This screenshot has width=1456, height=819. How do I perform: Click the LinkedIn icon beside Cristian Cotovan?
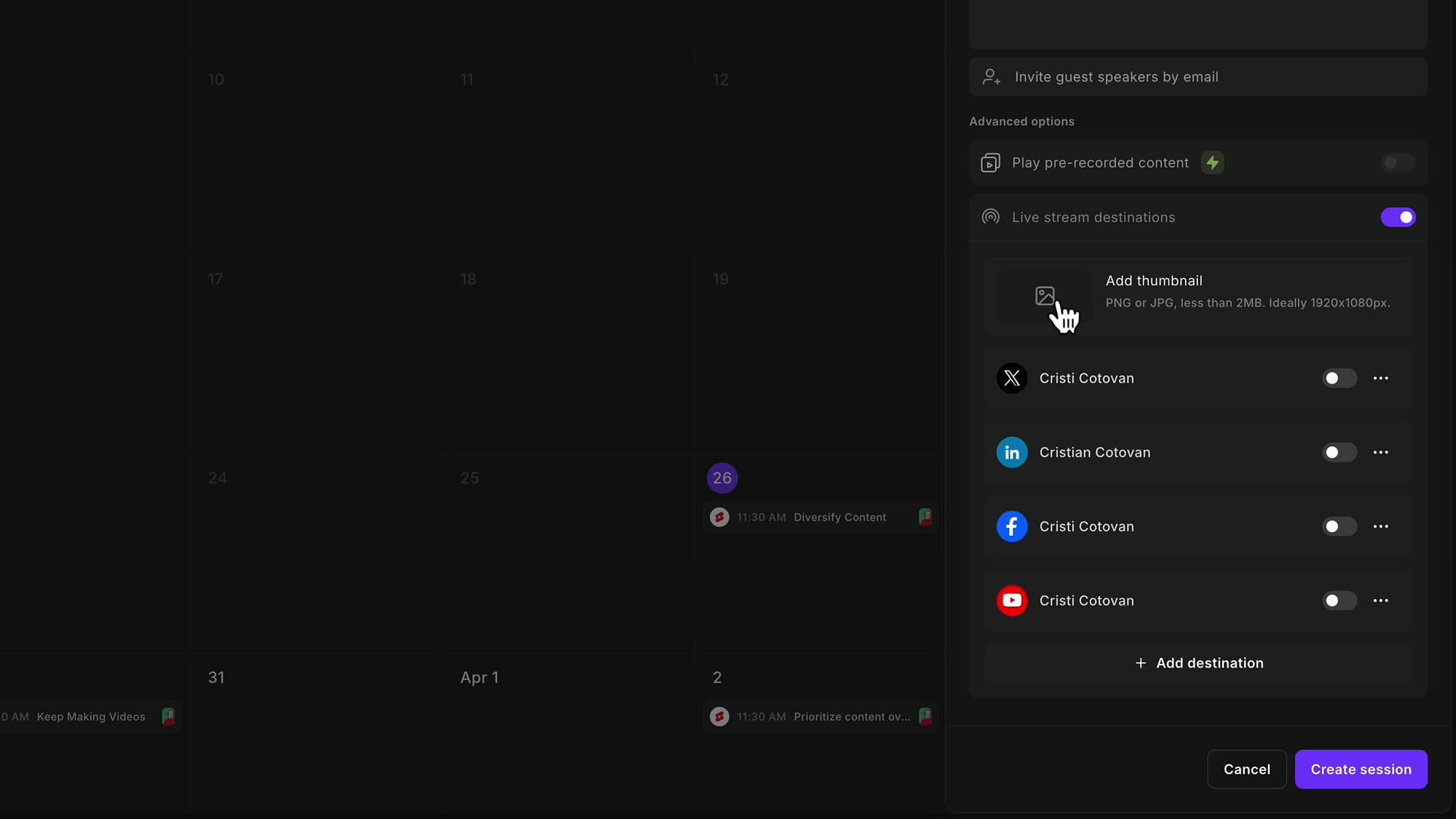pyautogui.click(x=1011, y=452)
